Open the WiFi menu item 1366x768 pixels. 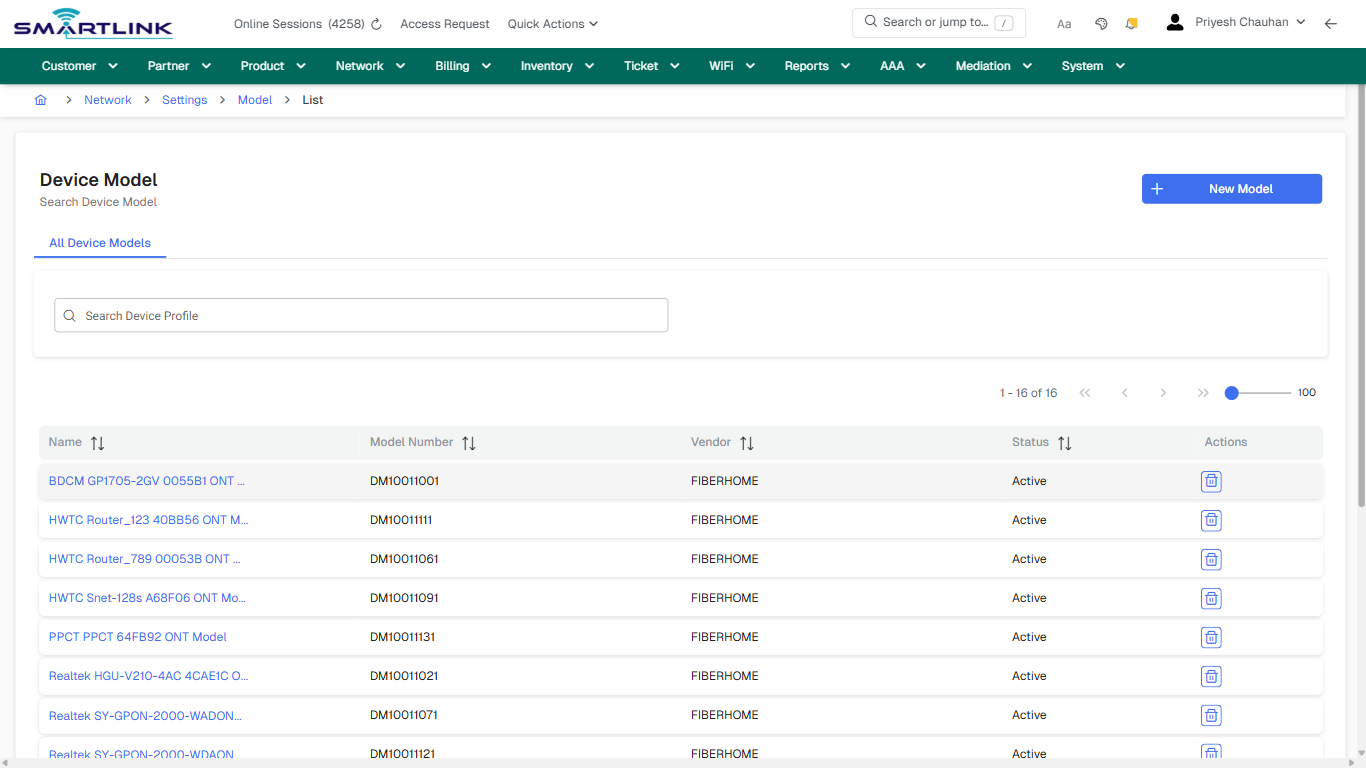(731, 65)
